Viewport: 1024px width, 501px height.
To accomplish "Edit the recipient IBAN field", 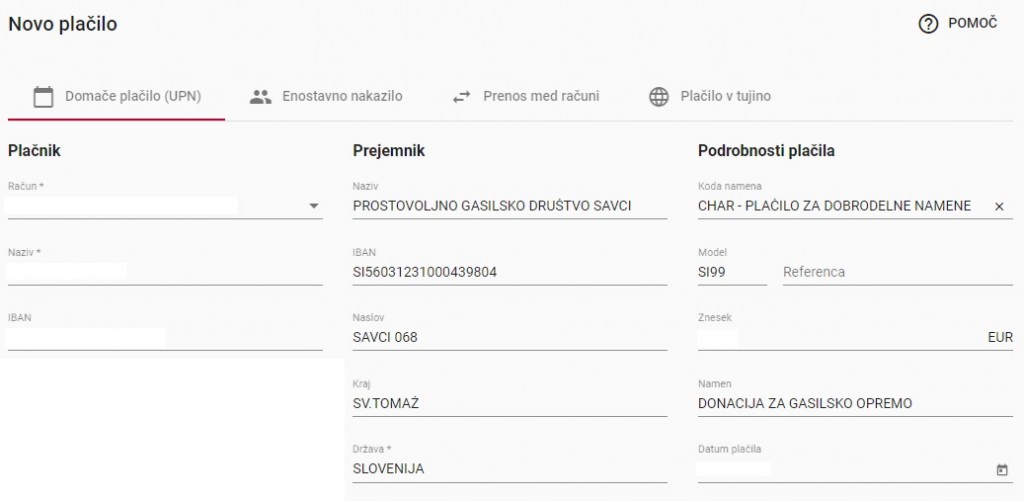I will (x=509, y=272).
